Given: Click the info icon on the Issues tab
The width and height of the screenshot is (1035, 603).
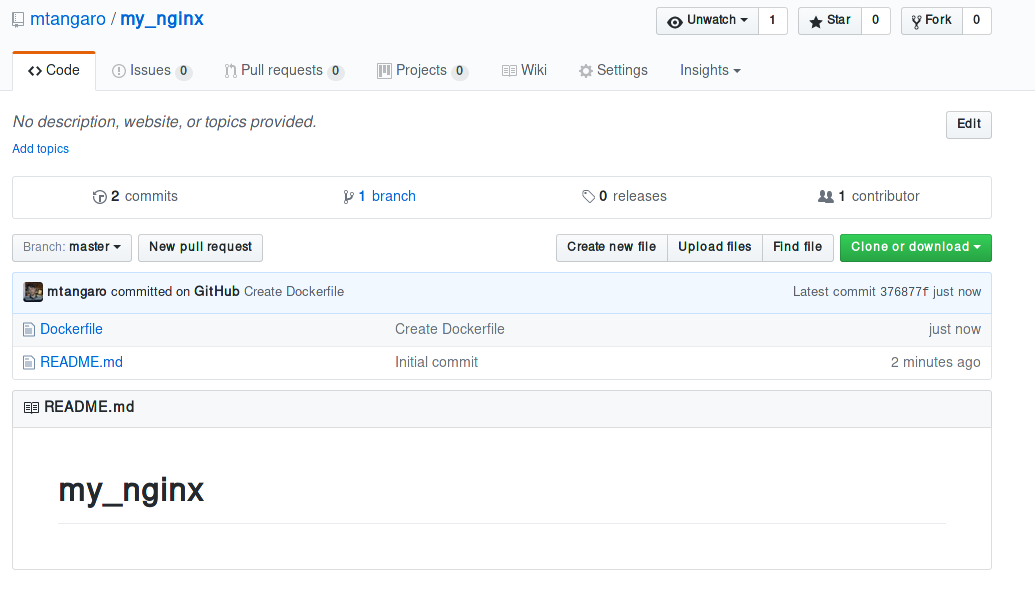Looking at the screenshot, I should (x=121, y=70).
